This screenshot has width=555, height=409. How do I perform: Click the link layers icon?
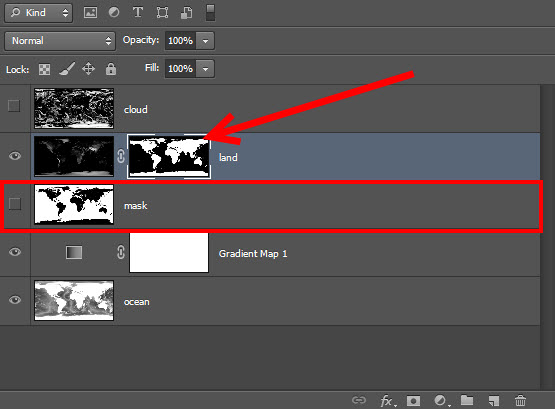point(359,400)
